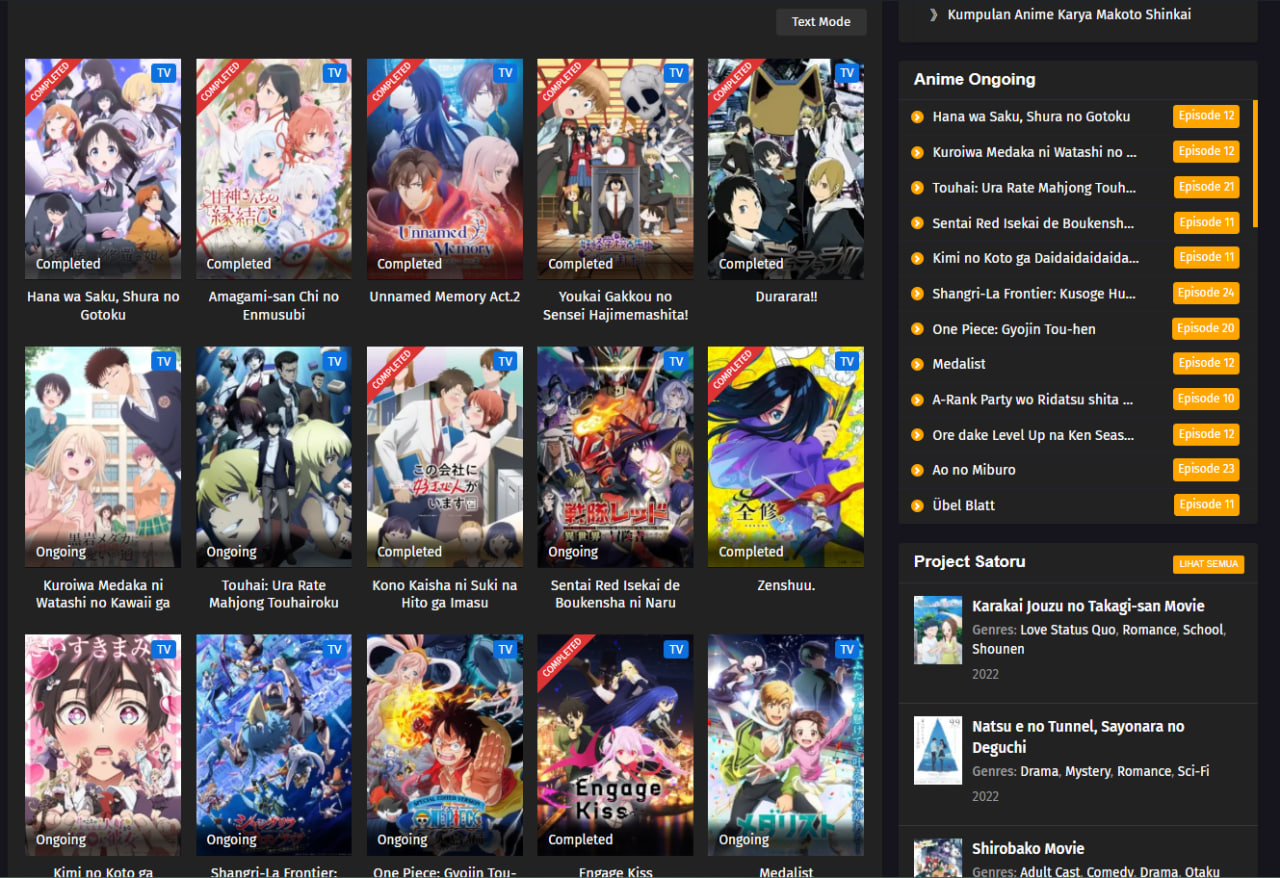Image resolution: width=1280 pixels, height=878 pixels.
Task: Open the Sentai Red Isekai de Boukensha poster
Action: coord(615,457)
